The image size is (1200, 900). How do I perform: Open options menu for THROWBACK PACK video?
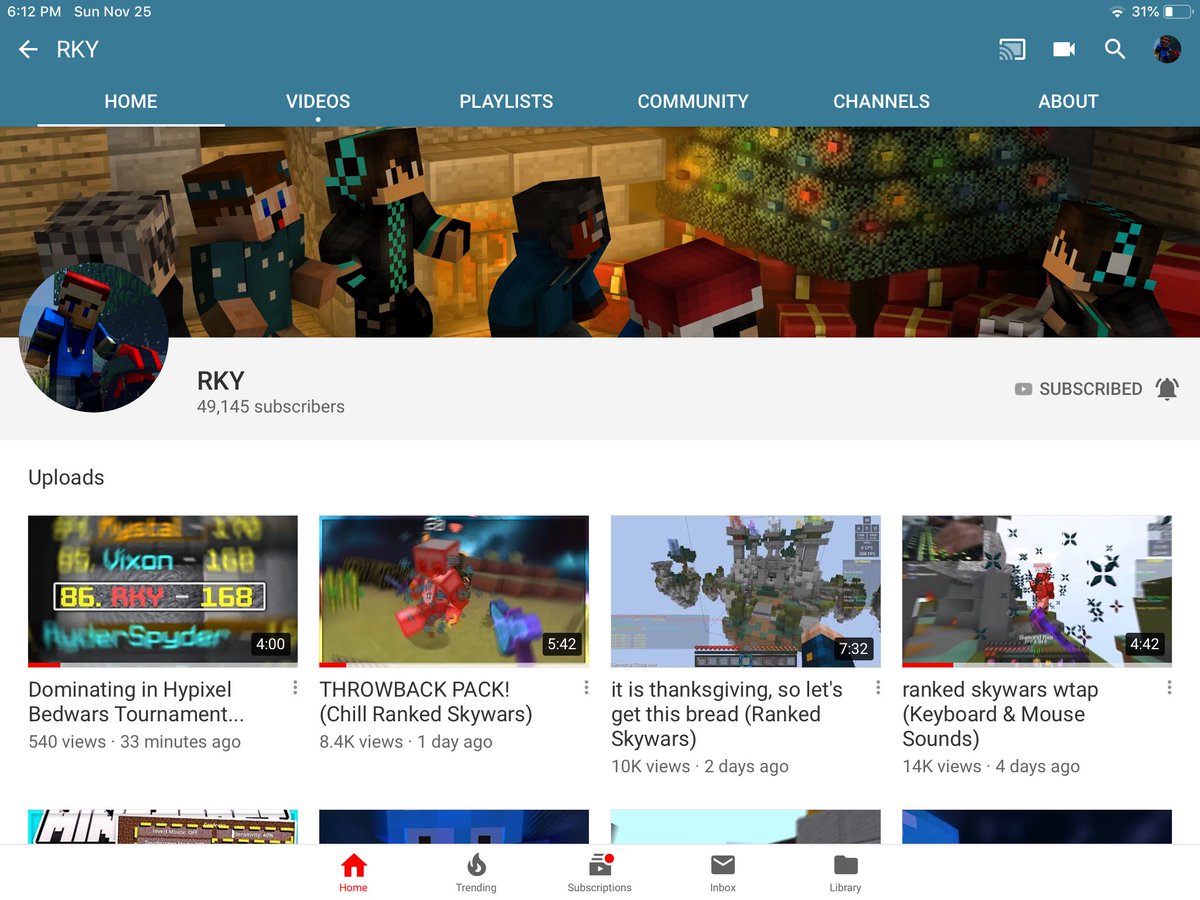(x=586, y=688)
